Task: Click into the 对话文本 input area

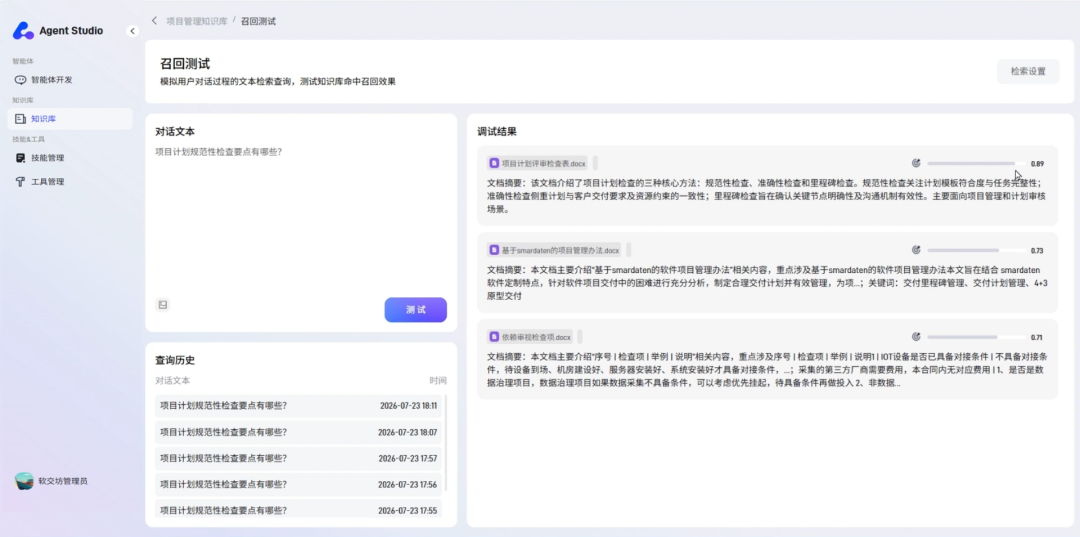Action: point(301,220)
